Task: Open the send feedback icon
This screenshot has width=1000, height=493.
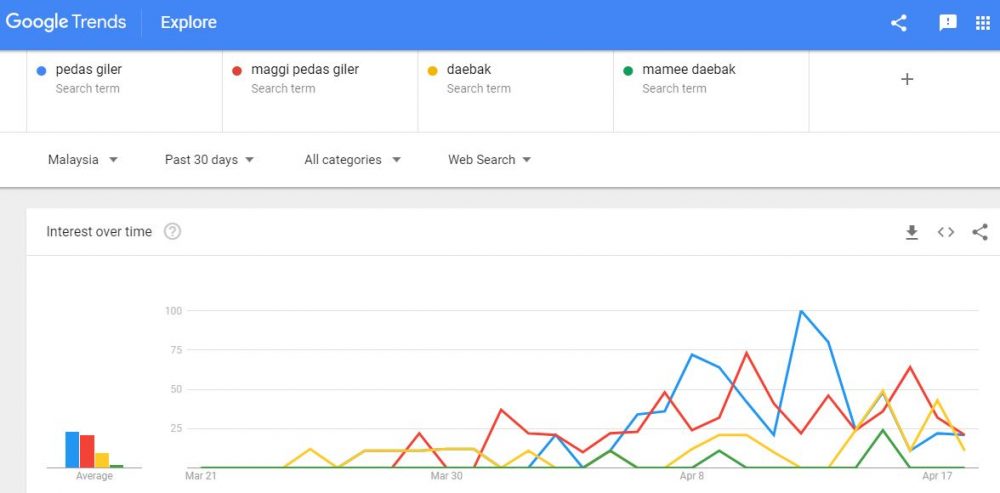Action: point(948,23)
